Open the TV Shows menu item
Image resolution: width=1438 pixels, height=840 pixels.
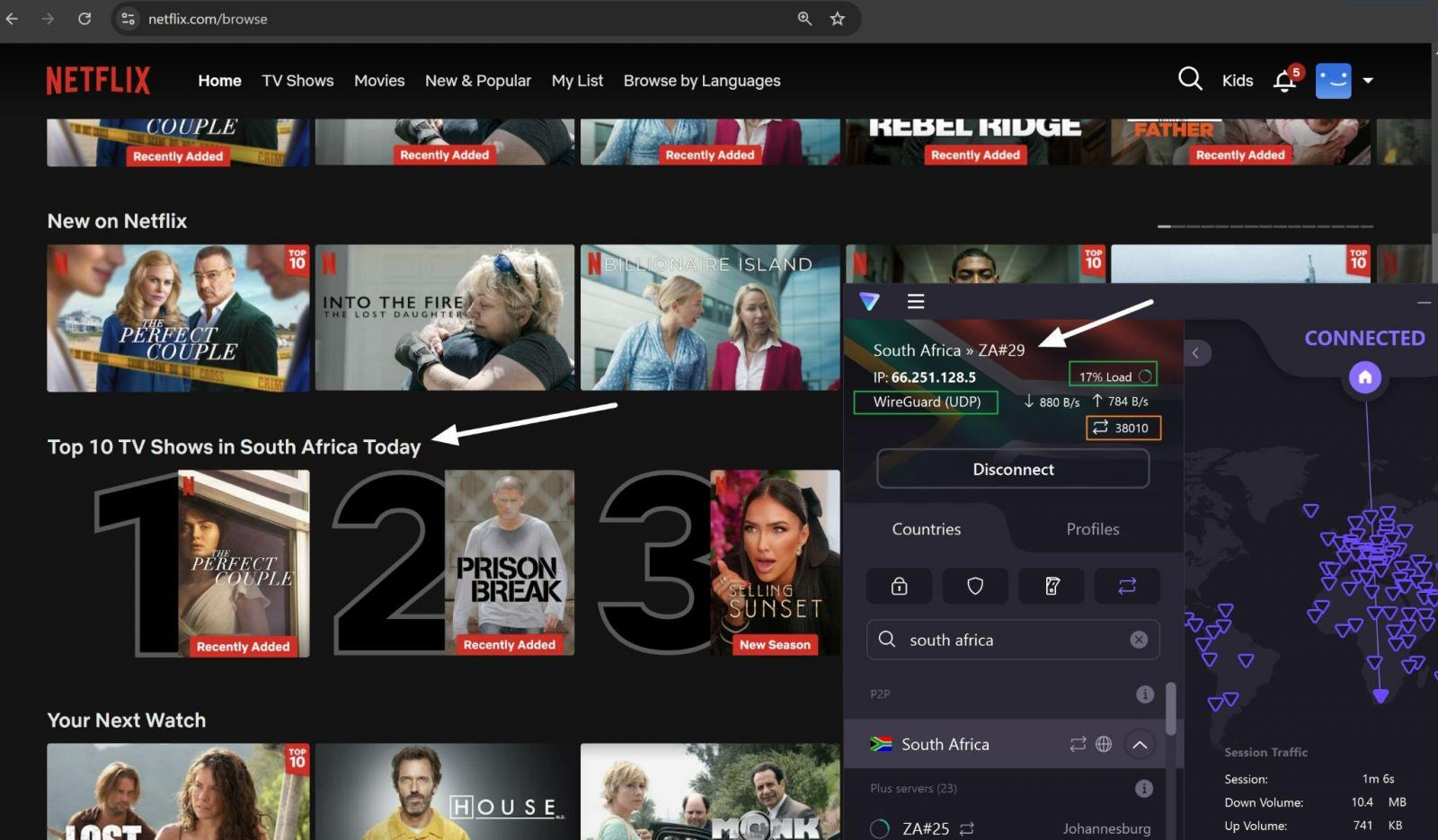tap(297, 80)
